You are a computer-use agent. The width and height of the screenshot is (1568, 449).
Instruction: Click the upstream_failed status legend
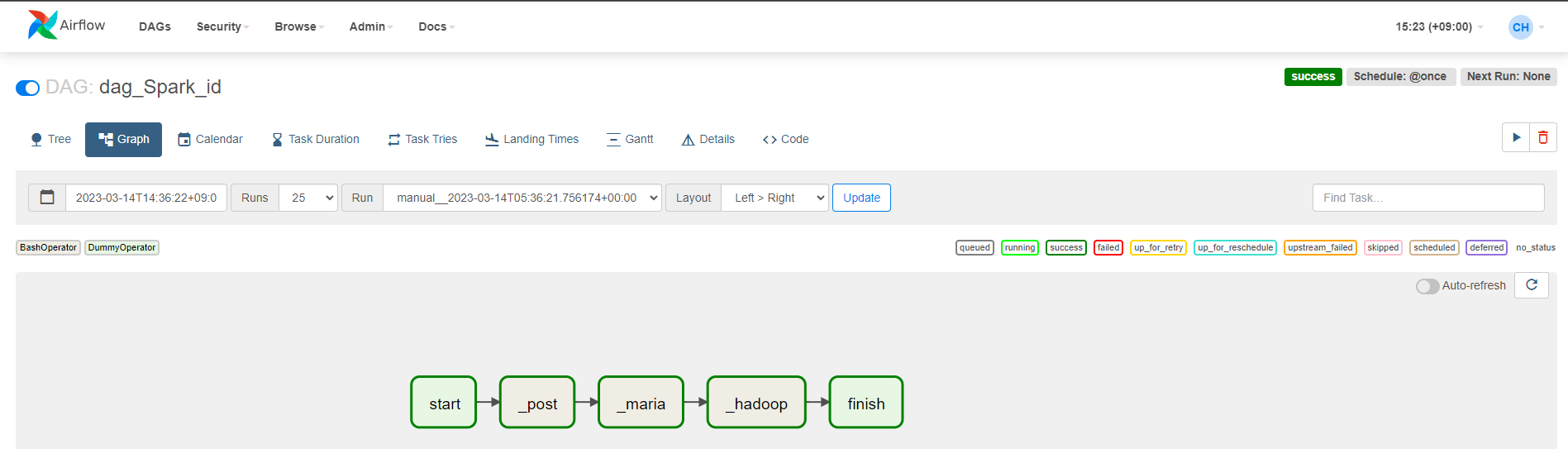point(1320,247)
